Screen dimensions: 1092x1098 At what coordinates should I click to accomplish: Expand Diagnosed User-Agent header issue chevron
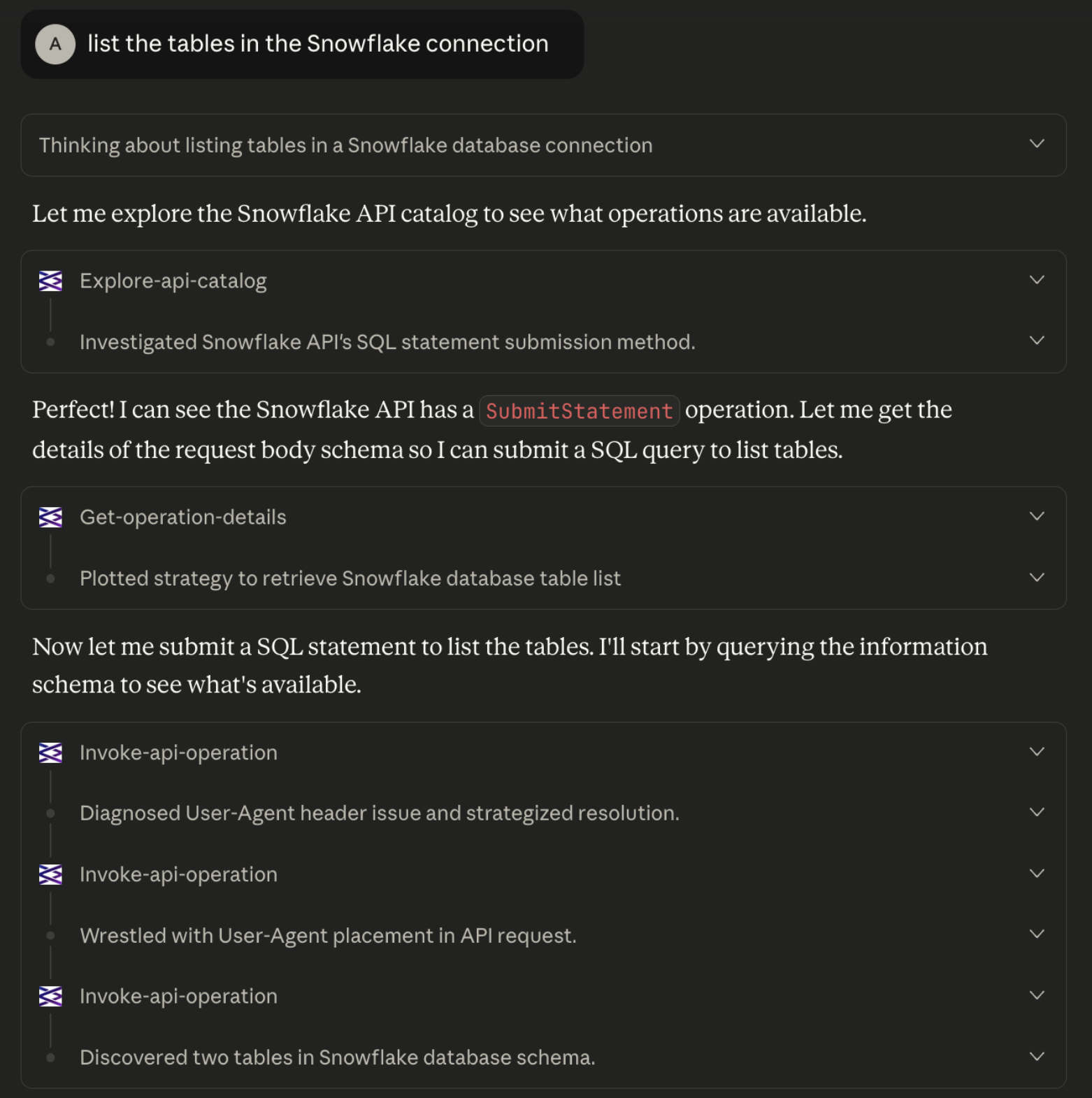tap(1037, 813)
